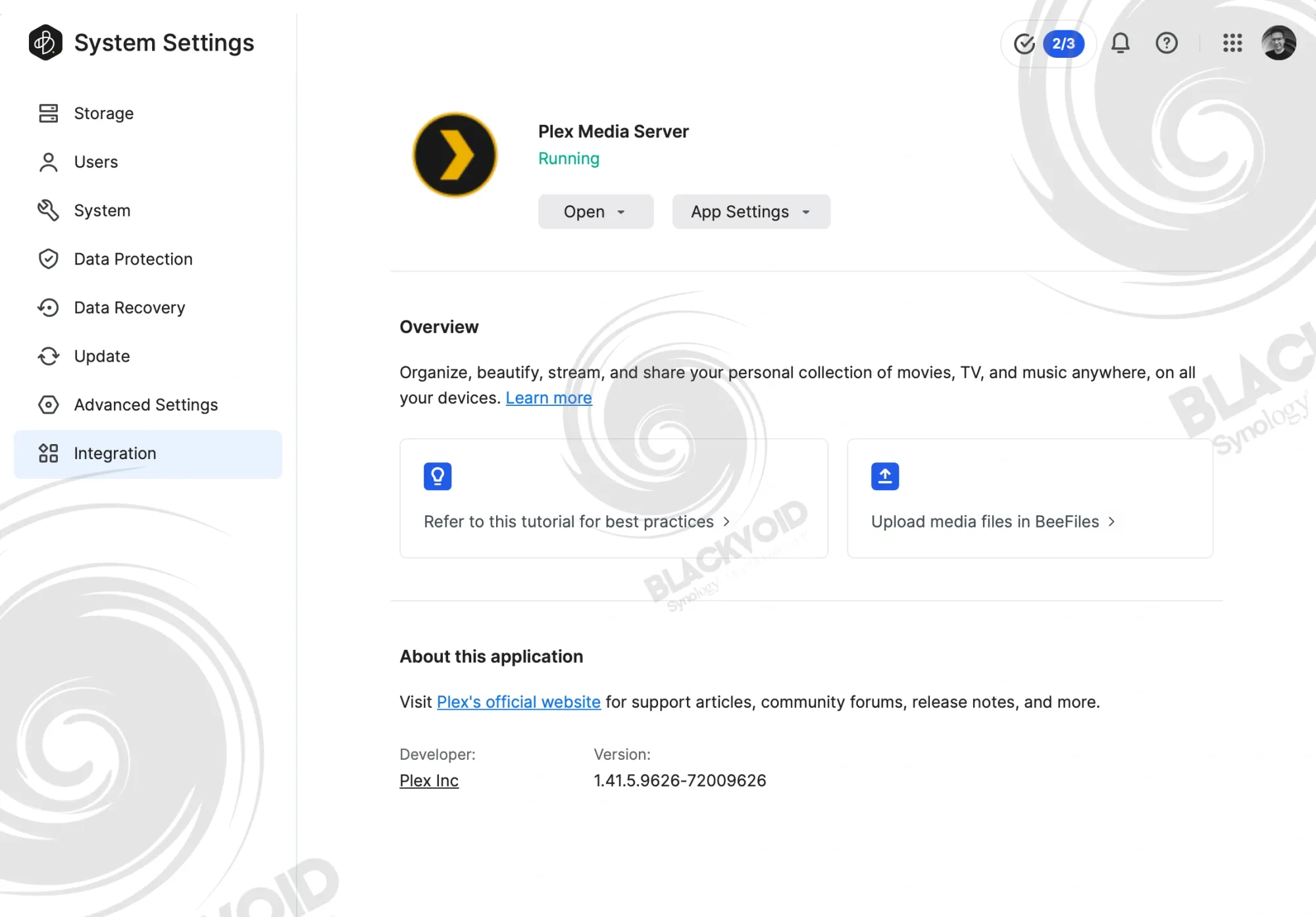
Task: Click the Developer: label
Action: (437, 755)
